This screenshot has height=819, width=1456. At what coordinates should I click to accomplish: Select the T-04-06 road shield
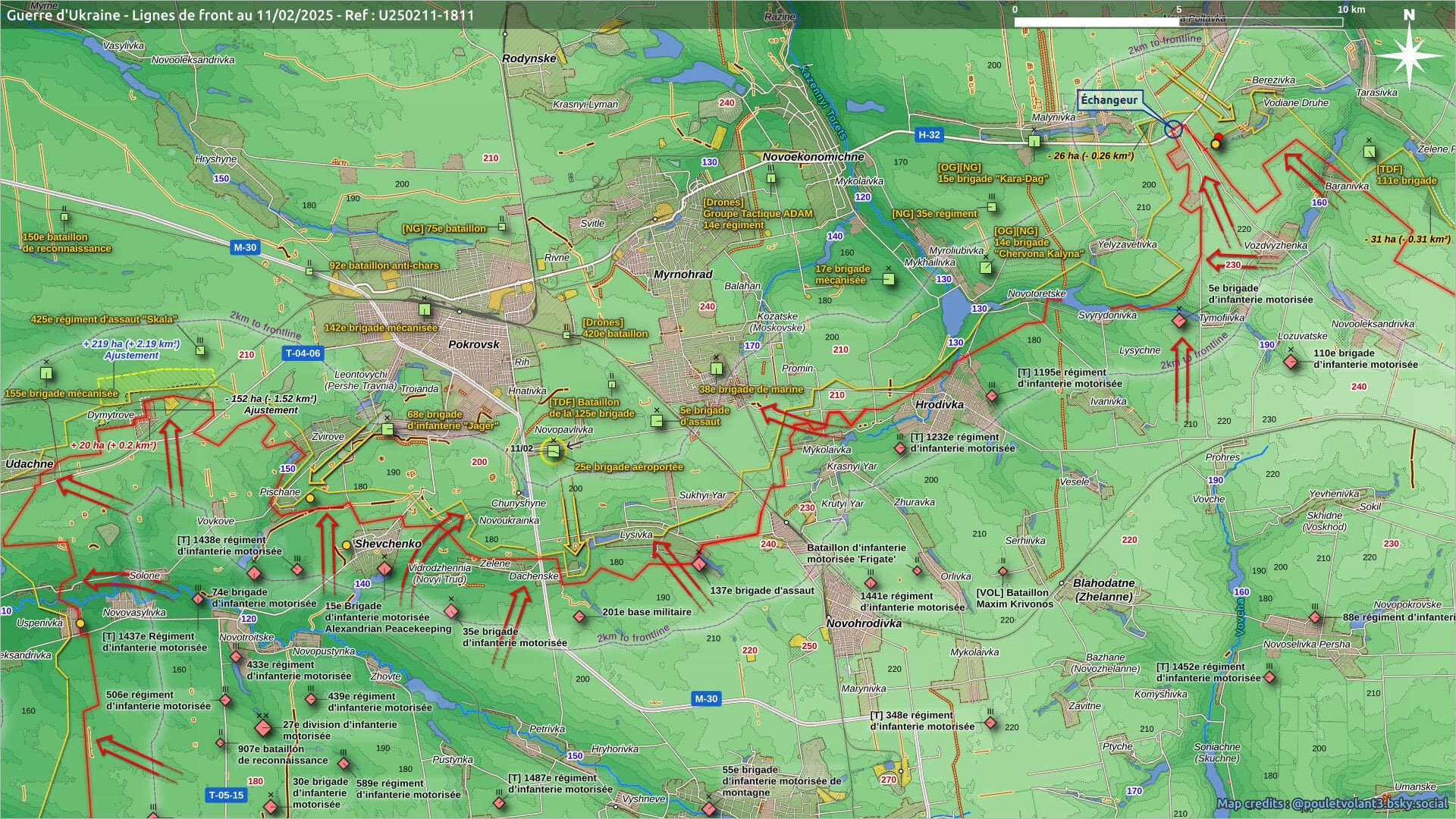pos(303,353)
